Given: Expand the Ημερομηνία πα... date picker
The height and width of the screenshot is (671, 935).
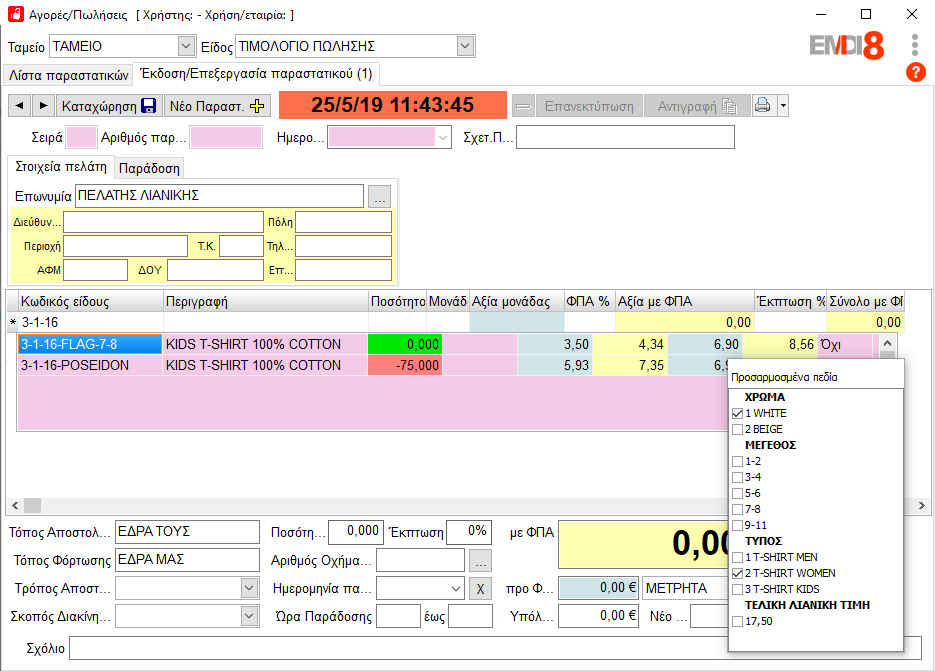Looking at the screenshot, I should coord(456,589).
